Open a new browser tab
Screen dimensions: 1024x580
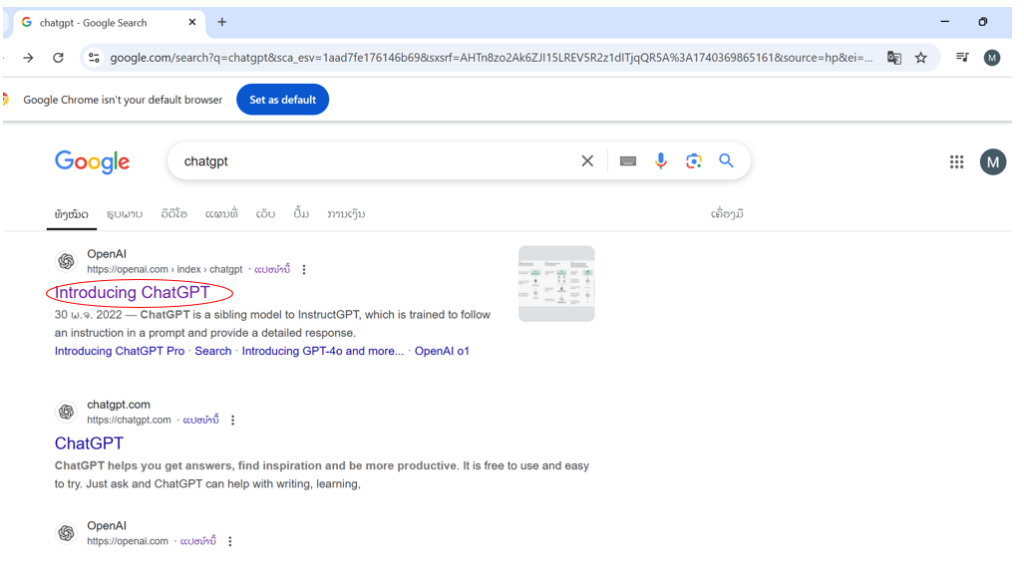[222, 22]
